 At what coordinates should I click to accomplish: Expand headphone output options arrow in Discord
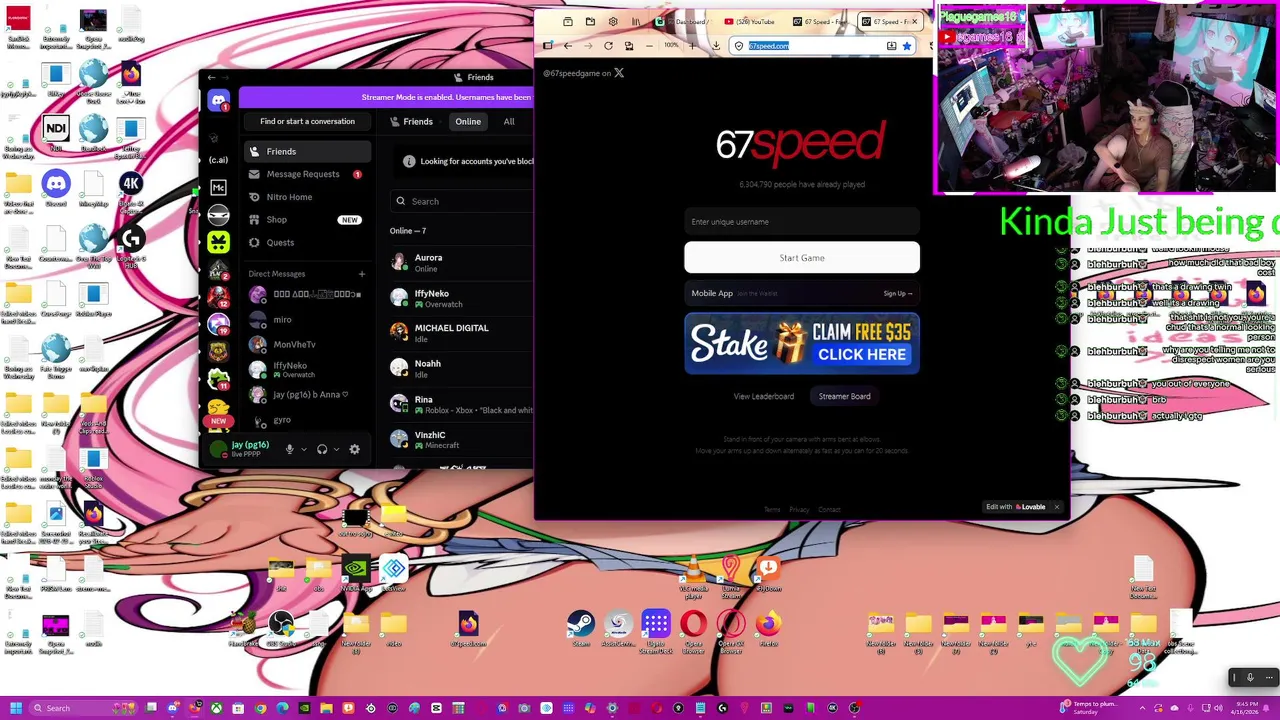click(x=336, y=449)
